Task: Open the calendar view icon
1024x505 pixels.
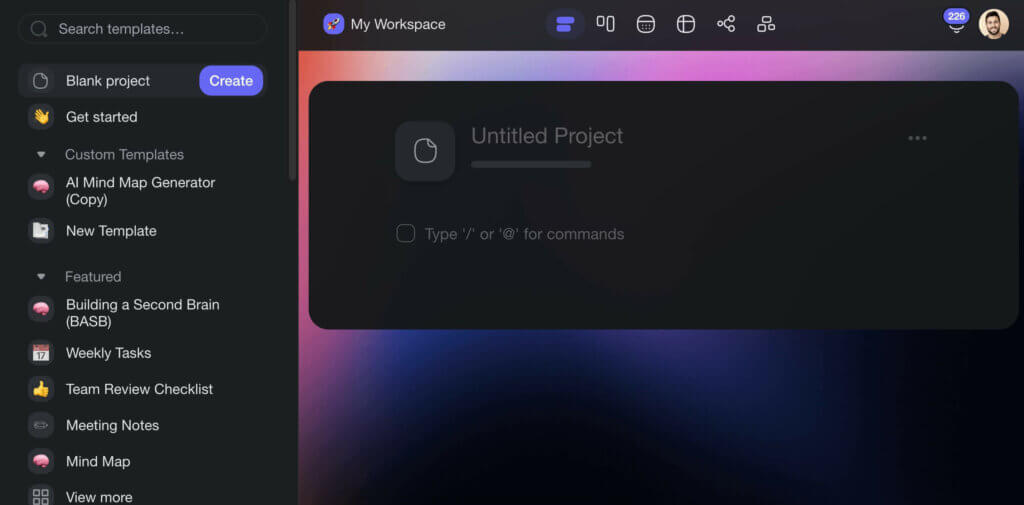Action: tap(646, 24)
